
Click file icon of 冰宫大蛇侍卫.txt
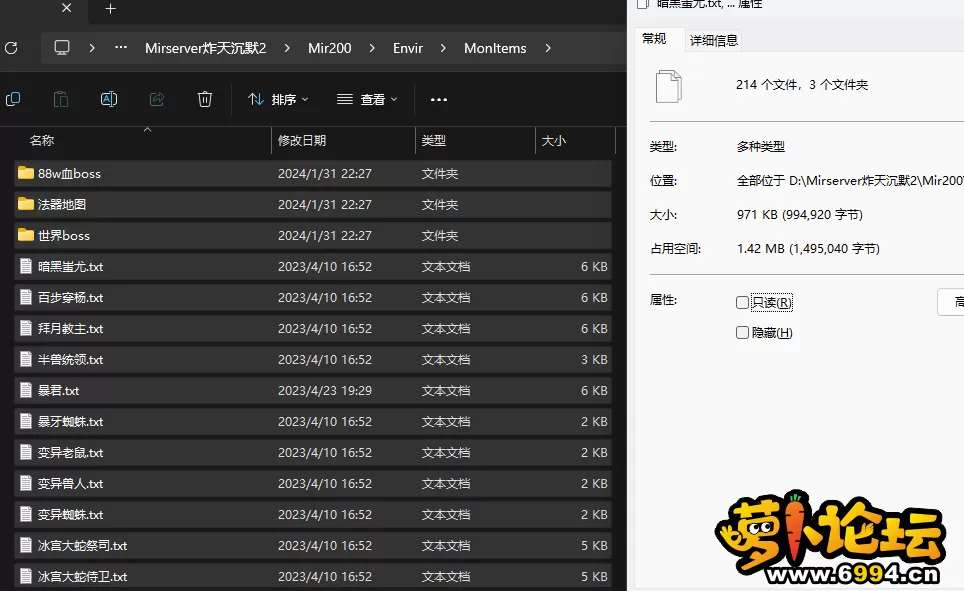point(26,576)
